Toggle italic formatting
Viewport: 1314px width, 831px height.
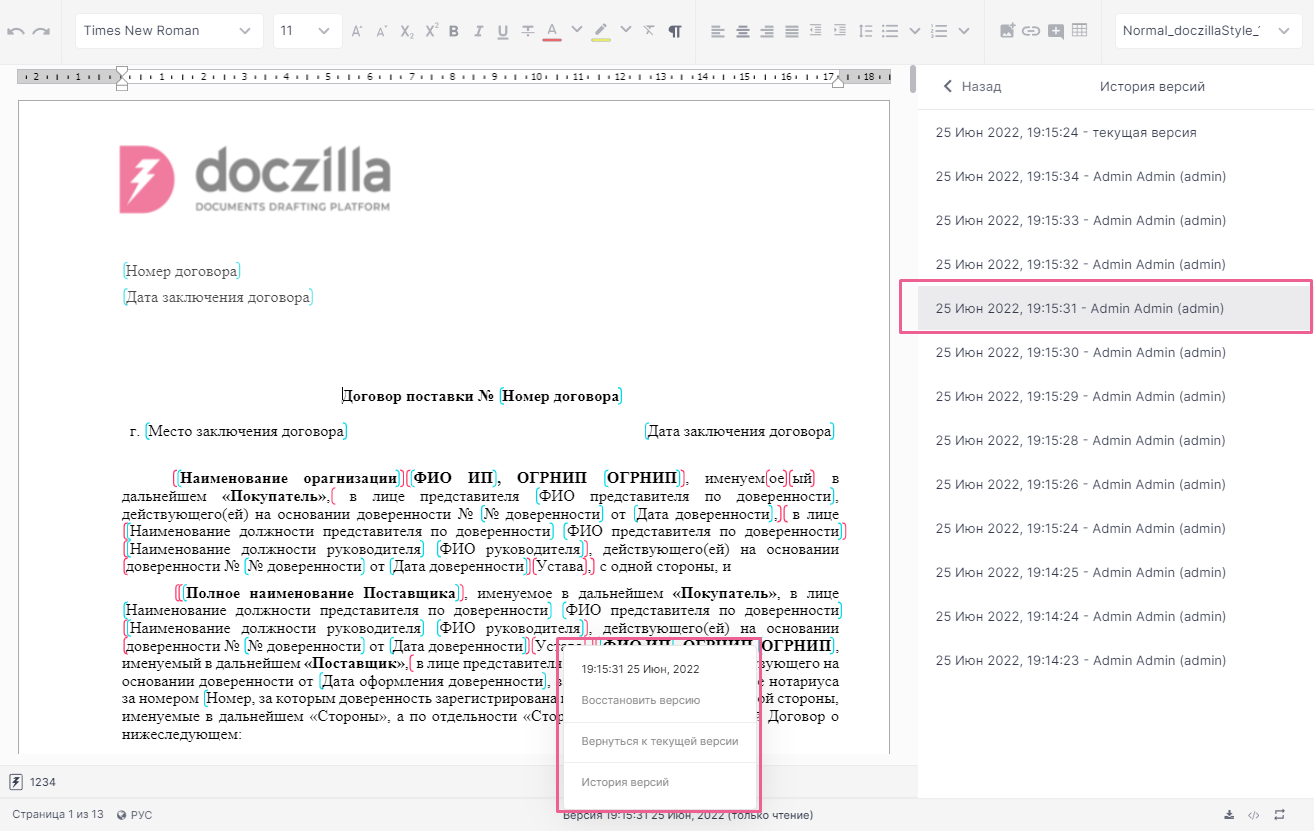[478, 31]
